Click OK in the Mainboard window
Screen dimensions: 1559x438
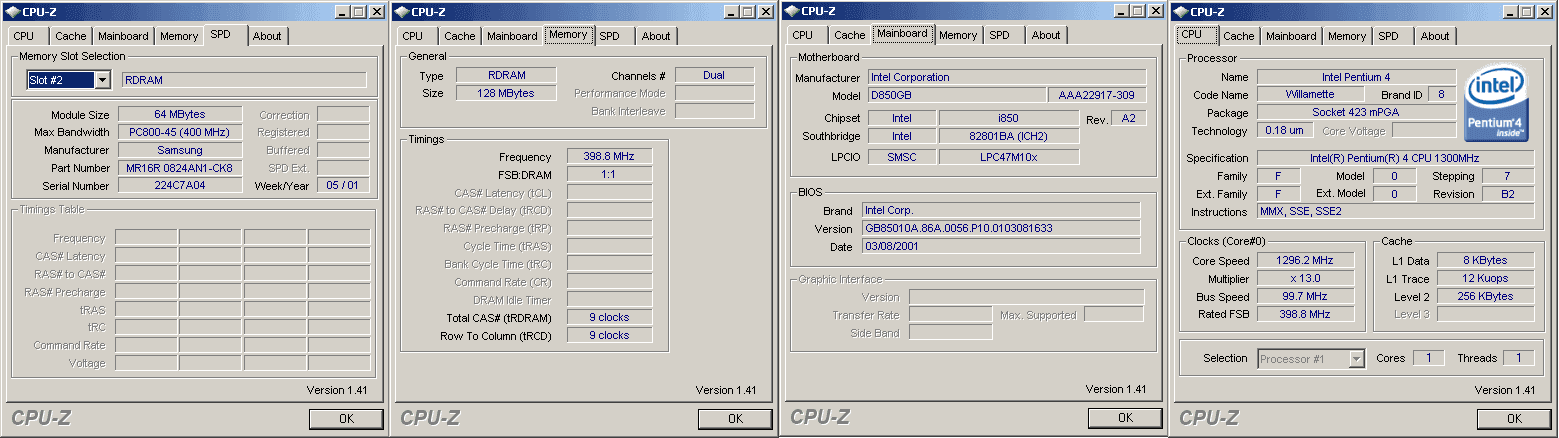click(1125, 418)
